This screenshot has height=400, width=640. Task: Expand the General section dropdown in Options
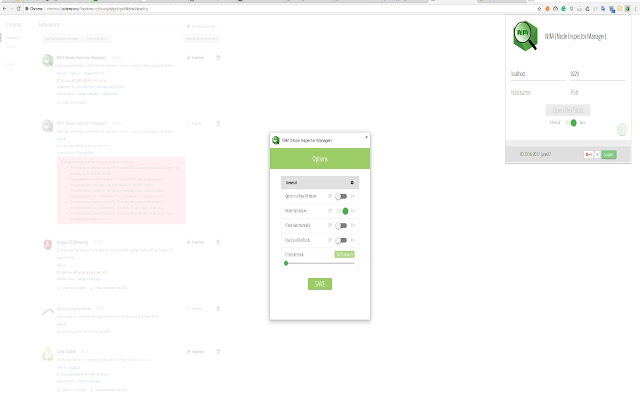pos(320,182)
